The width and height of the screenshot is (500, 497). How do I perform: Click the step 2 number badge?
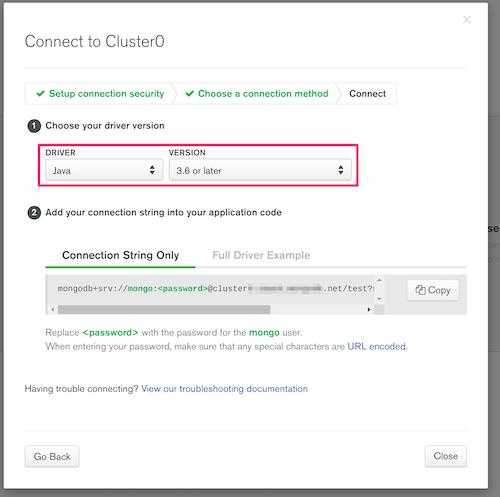click(x=34, y=213)
